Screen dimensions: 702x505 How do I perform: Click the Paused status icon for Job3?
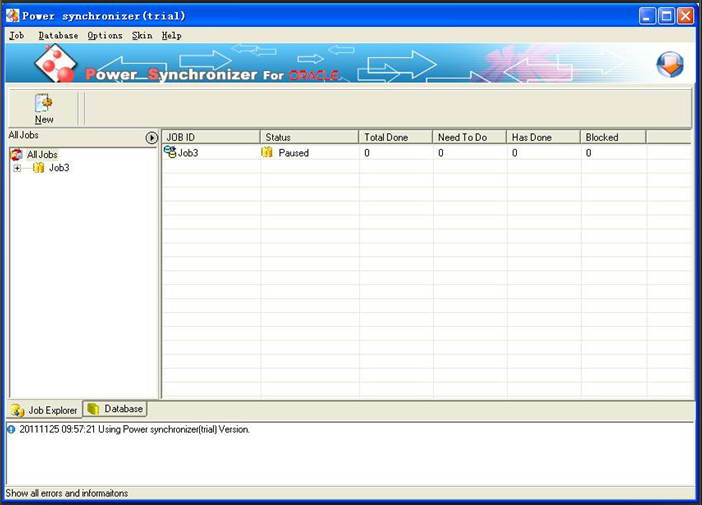[267, 153]
